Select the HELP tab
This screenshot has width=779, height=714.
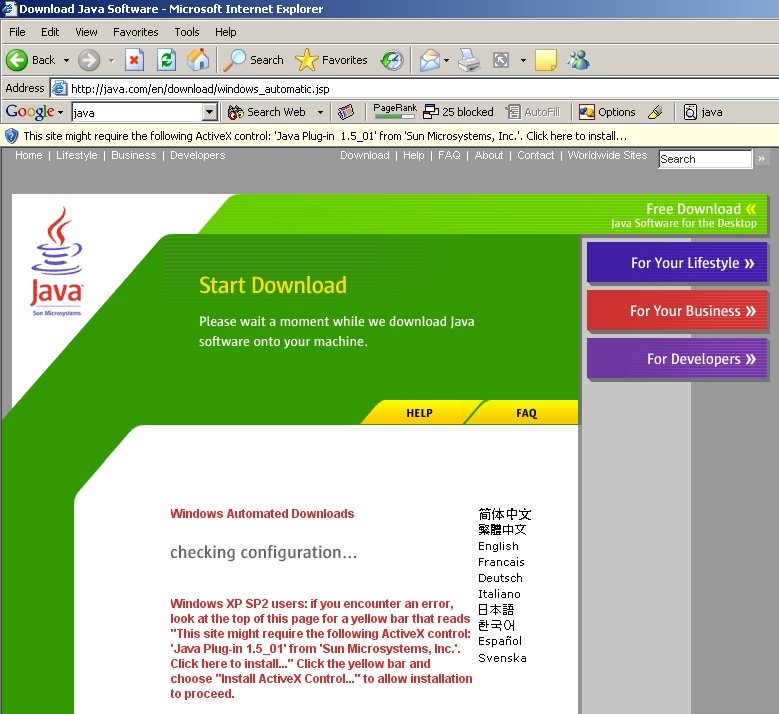point(419,413)
